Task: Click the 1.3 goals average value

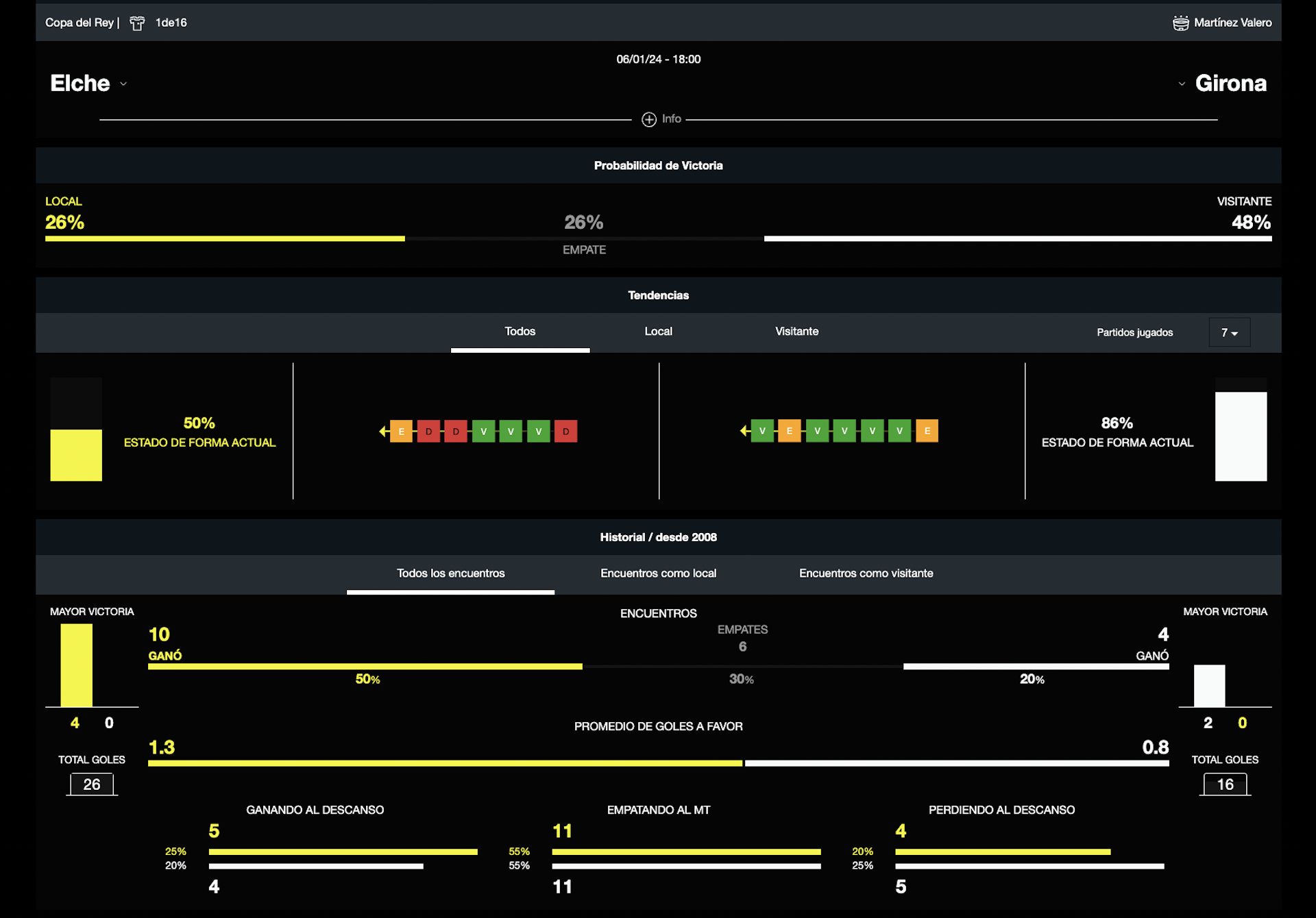Action: pos(162,747)
